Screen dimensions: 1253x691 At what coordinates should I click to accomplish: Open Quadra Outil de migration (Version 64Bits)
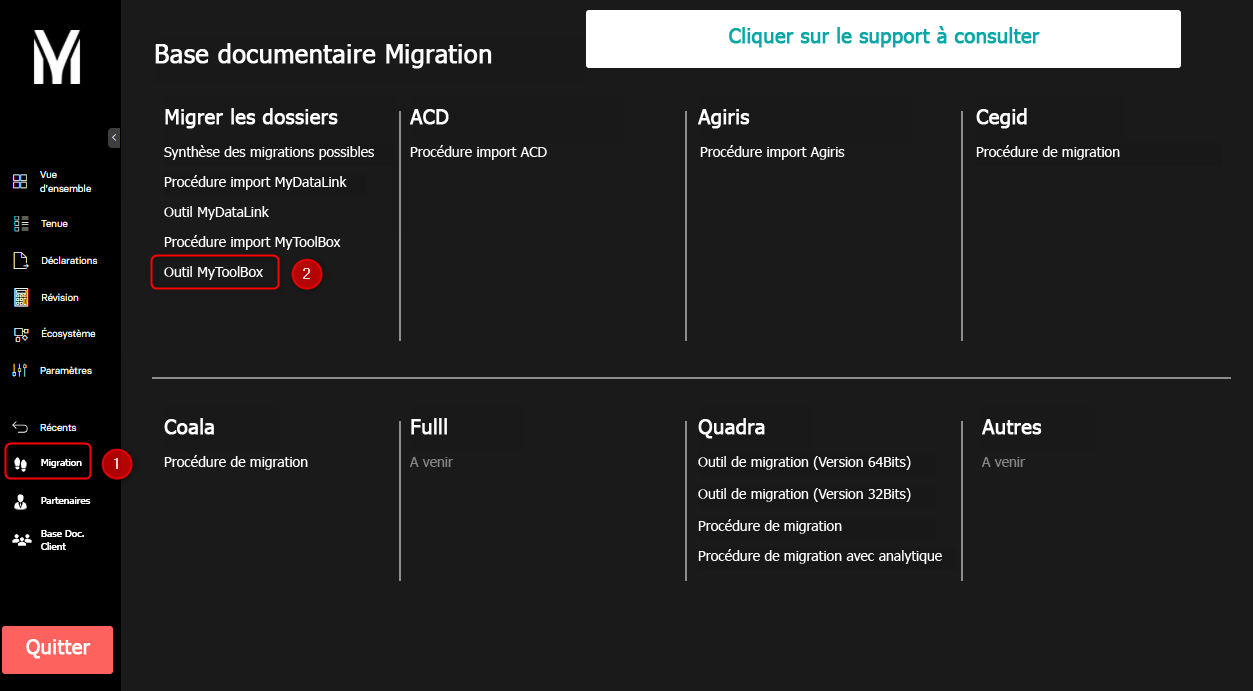pyautogui.click(x=804, y=462)
